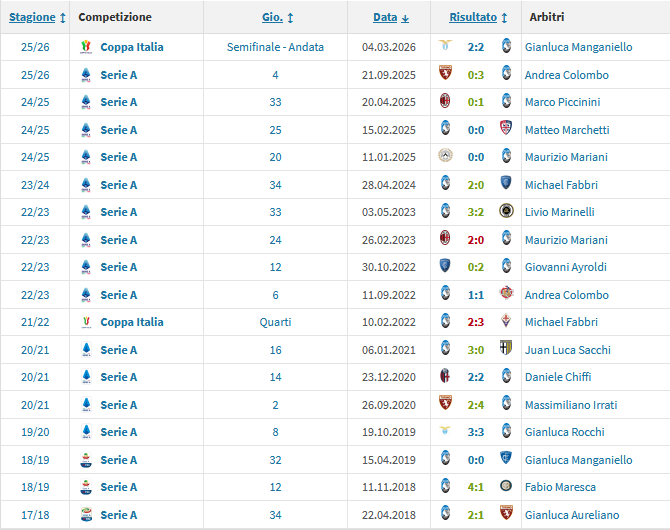Viewport: 670px width, 530px height.
Task: Click the Udinese crest in the 11.01.2025 match
Action: tap(445, 157)
